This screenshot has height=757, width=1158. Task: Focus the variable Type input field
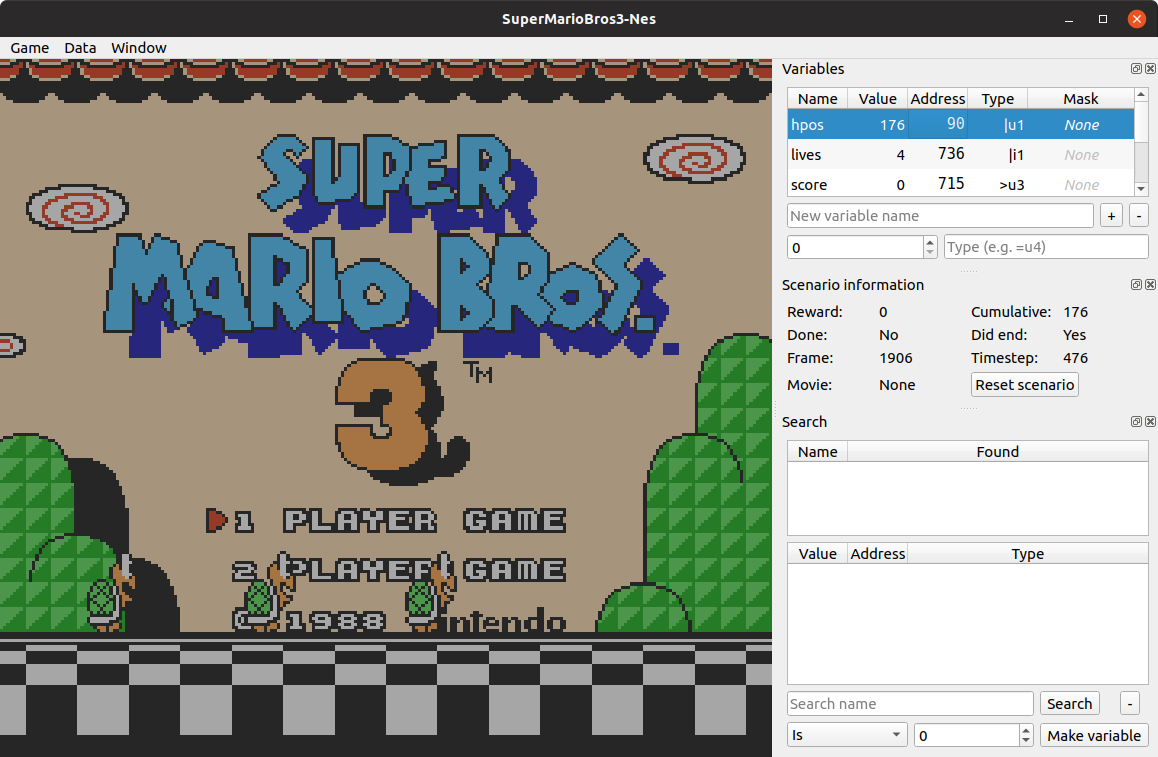(1046, 247)
